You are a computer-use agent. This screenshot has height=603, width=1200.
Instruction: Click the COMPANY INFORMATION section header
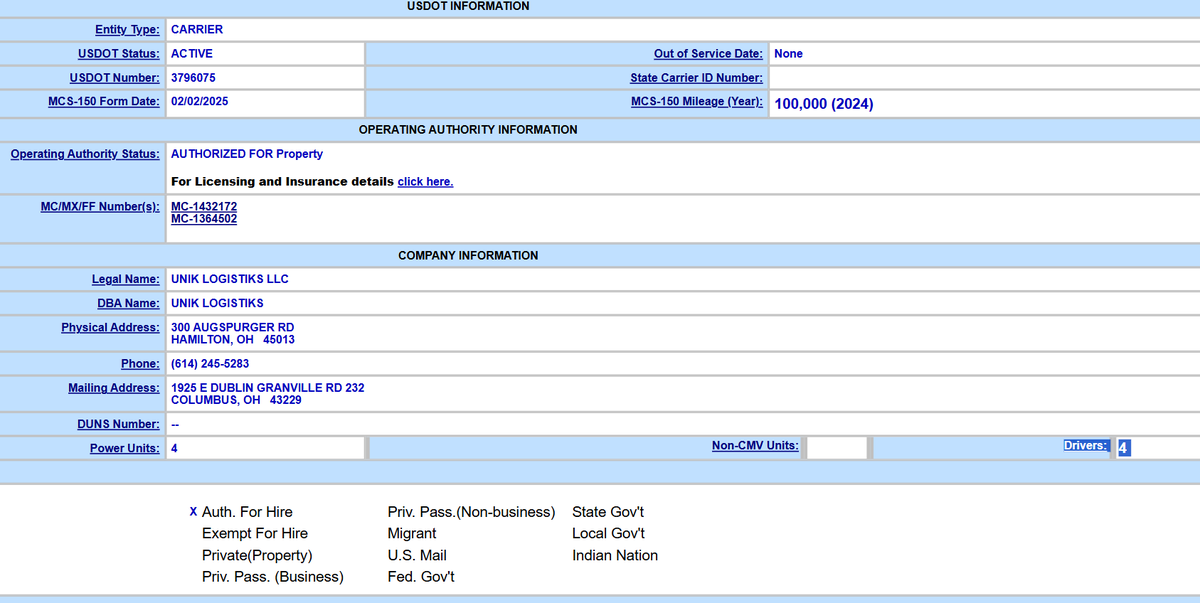[468, 256]
